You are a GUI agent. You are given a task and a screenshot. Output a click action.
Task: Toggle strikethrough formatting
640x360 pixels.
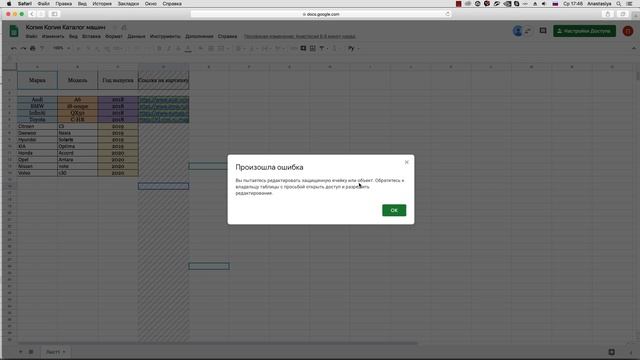coord(178,48)
